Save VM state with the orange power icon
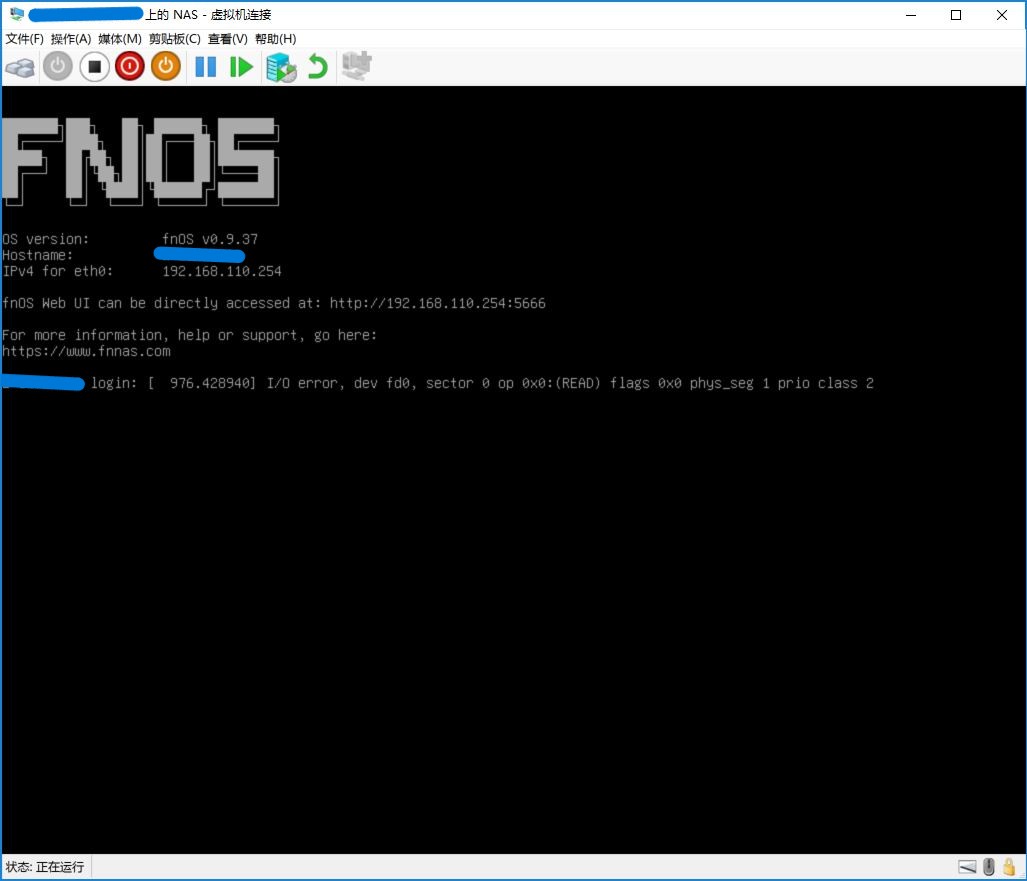The width and height of the screenshot is (1027, 881). click(x=166, y=67)
